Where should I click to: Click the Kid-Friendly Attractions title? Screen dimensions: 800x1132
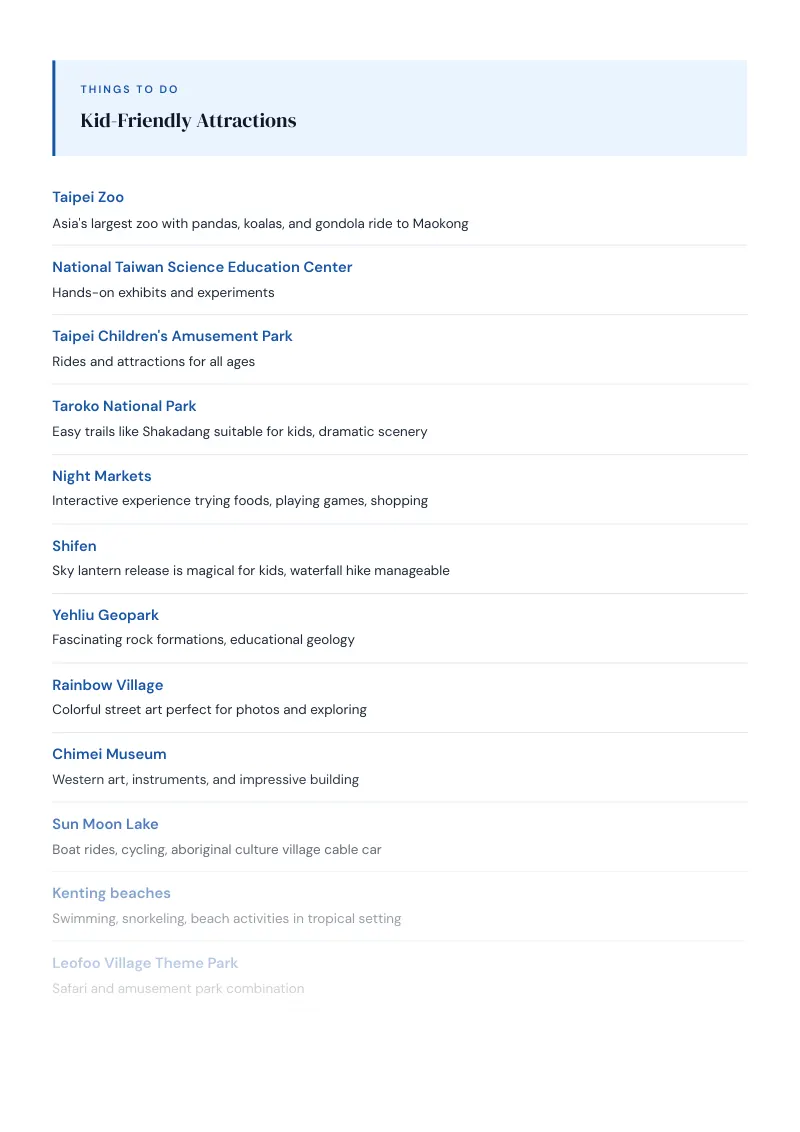[188, 121]
